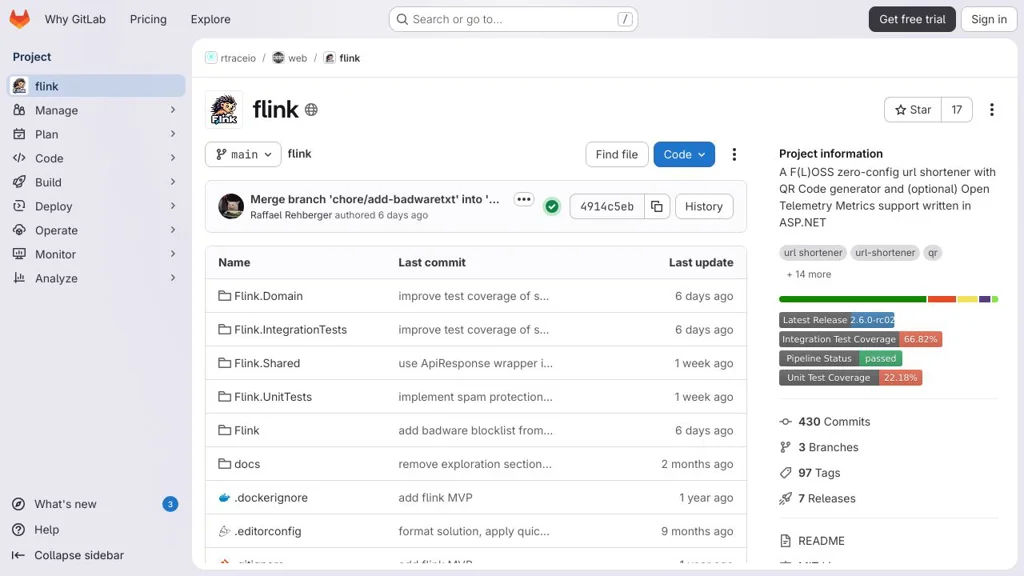Click the tag icon beside 97 Tags
This screenshot has width=1024, height=576.
click(786, 473)
